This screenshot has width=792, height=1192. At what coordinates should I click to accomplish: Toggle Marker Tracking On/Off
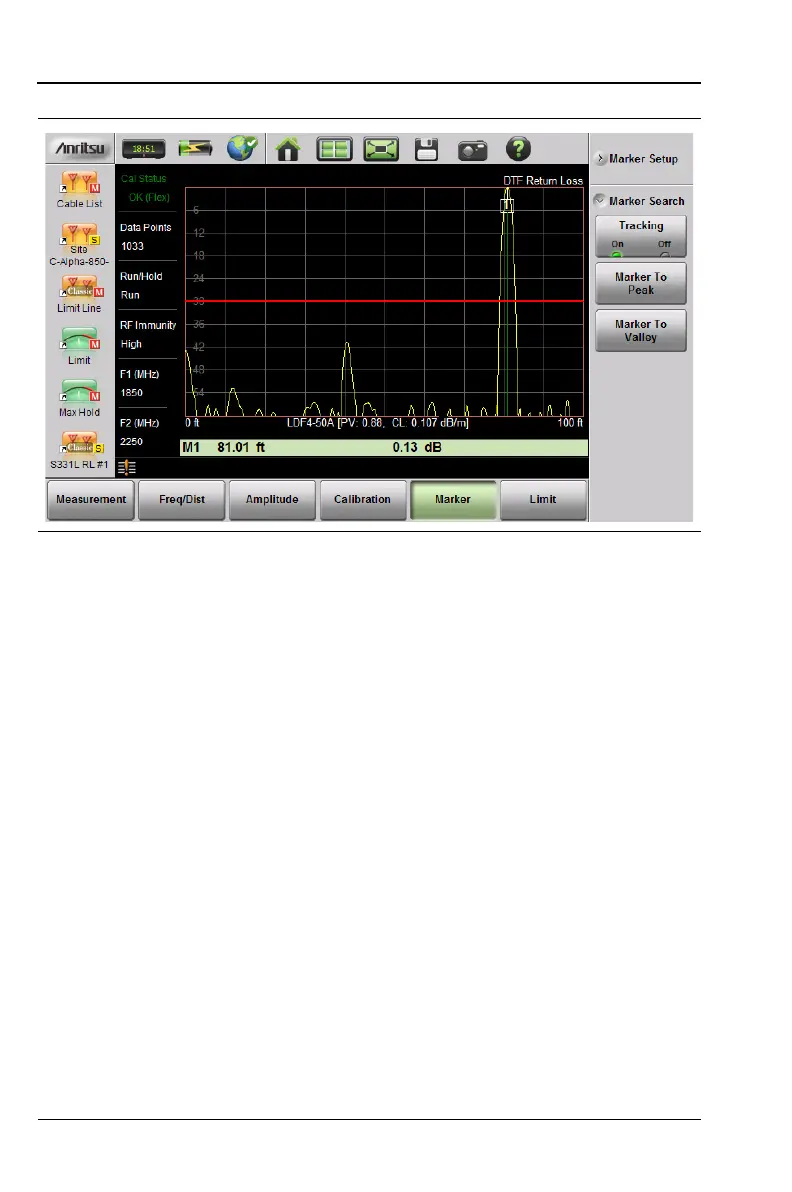[x=641, y=236]
